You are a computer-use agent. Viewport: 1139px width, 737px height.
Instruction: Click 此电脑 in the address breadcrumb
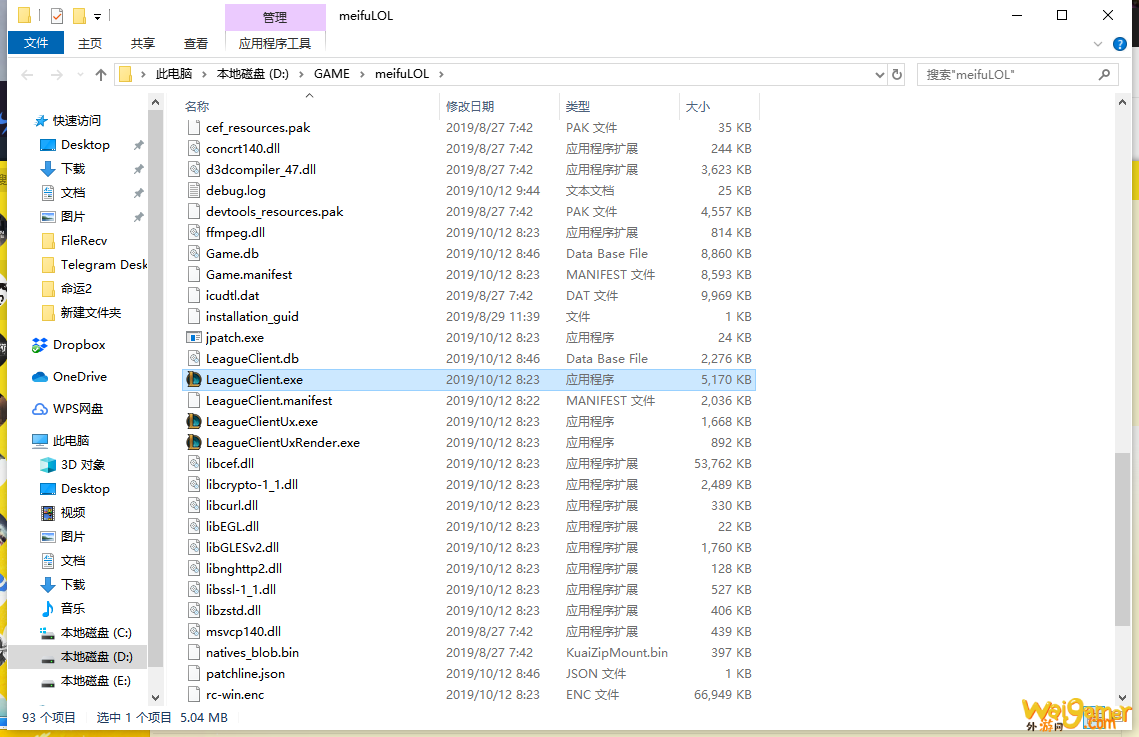(x=174, y=74)
